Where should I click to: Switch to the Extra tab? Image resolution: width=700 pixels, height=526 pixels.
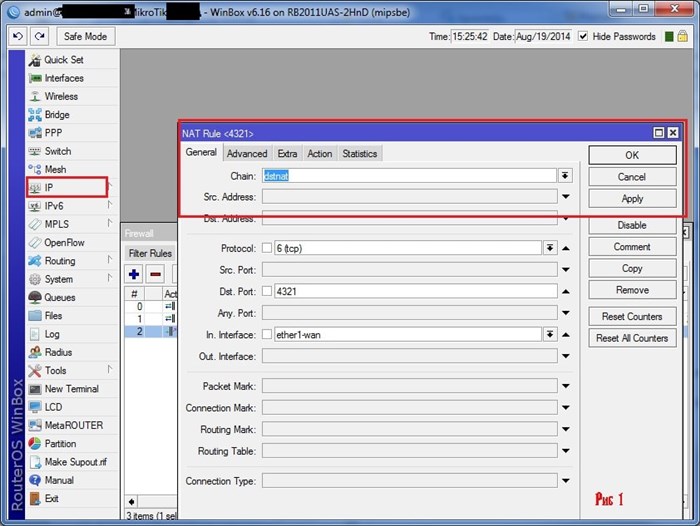pyautogui.click(x=287, y=154)
